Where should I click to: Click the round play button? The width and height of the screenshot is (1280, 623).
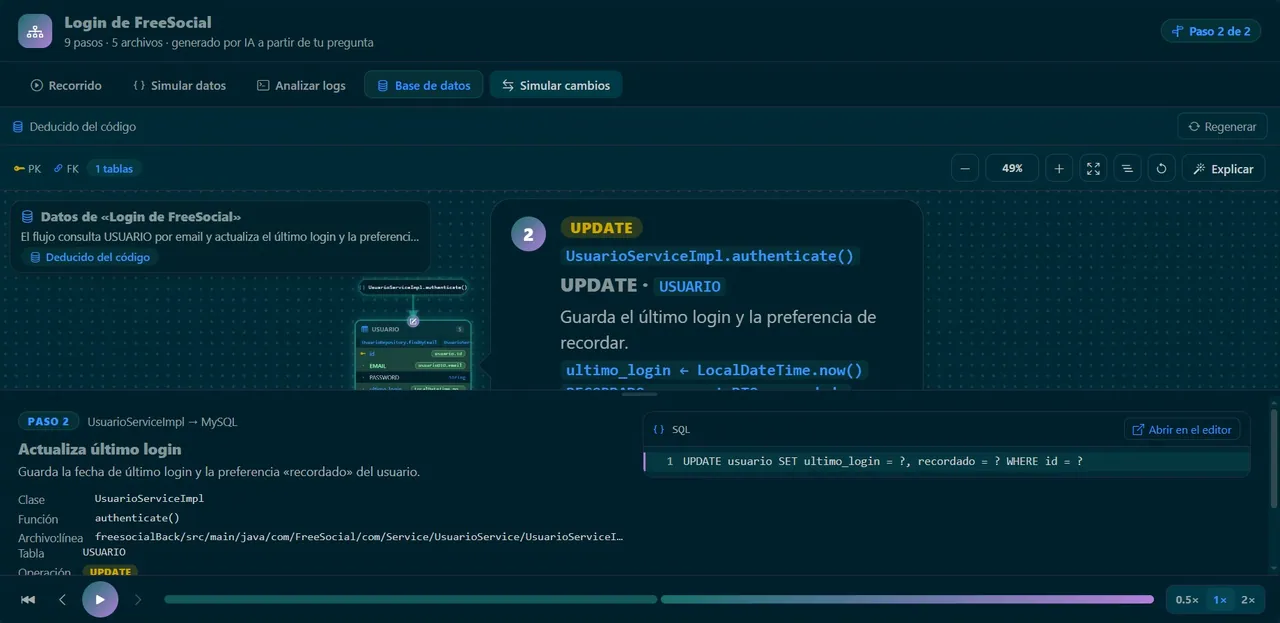(x=100, y=599)
